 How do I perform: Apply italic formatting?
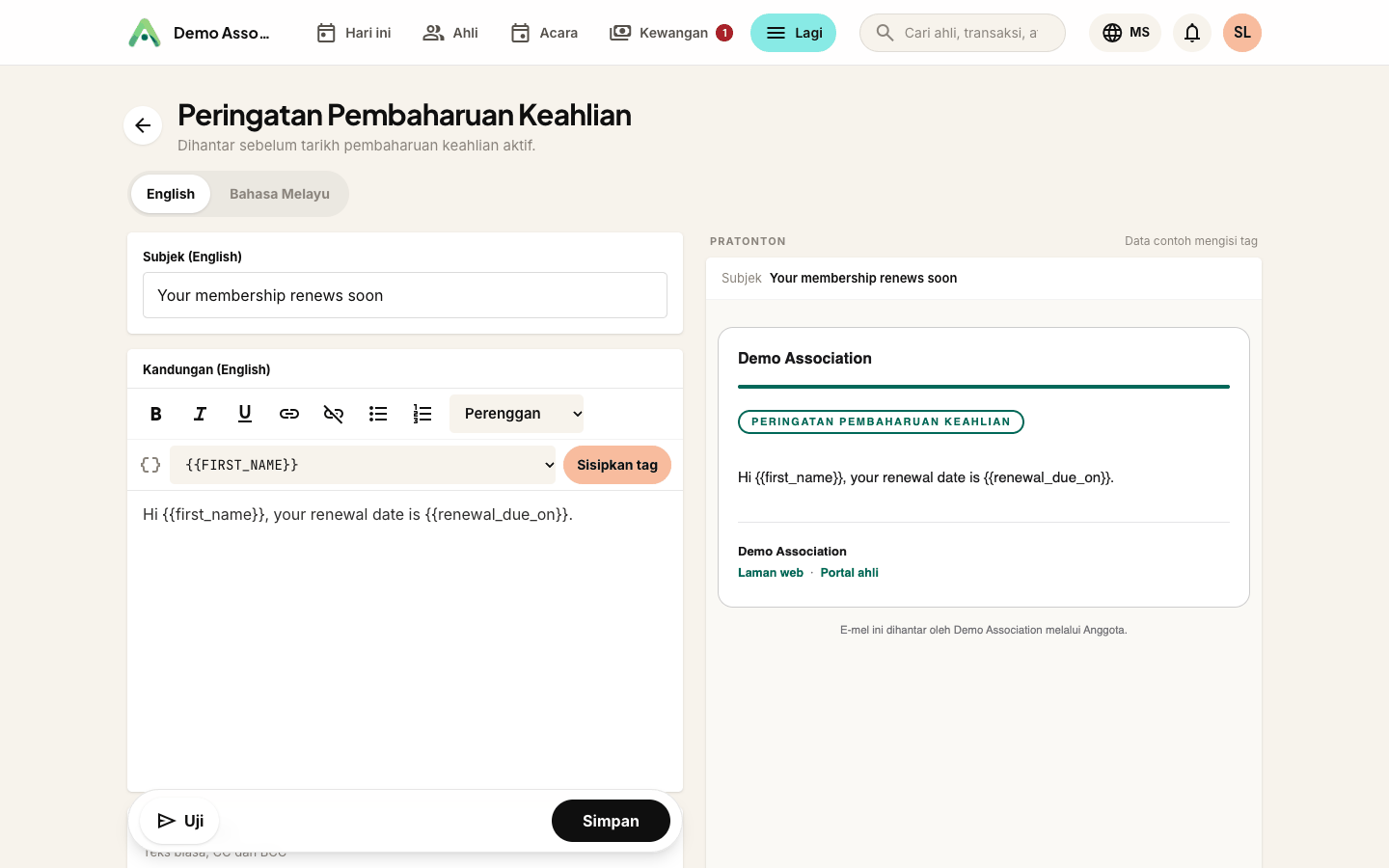[201, 414]
